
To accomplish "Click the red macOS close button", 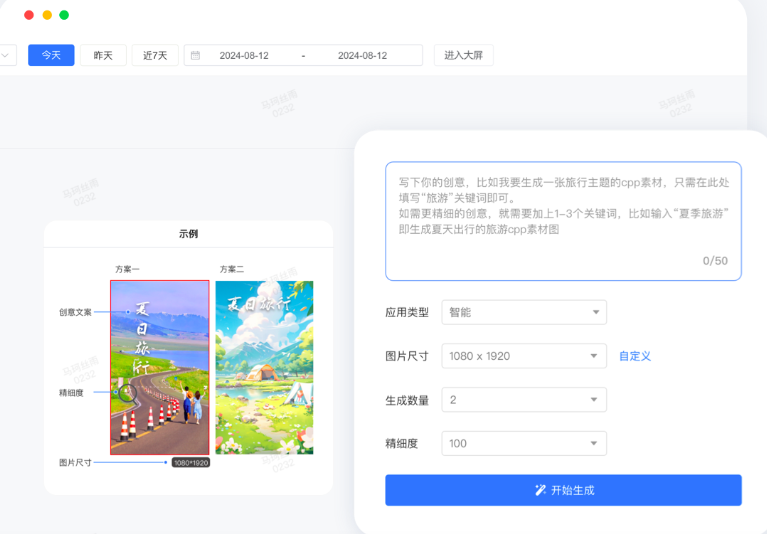I will point(28,15).
